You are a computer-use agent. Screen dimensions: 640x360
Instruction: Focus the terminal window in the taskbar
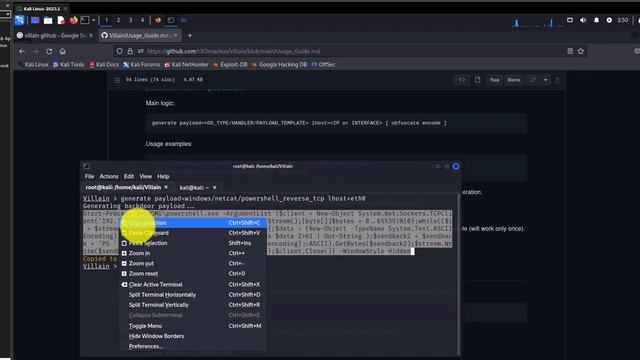click(171, 20)
